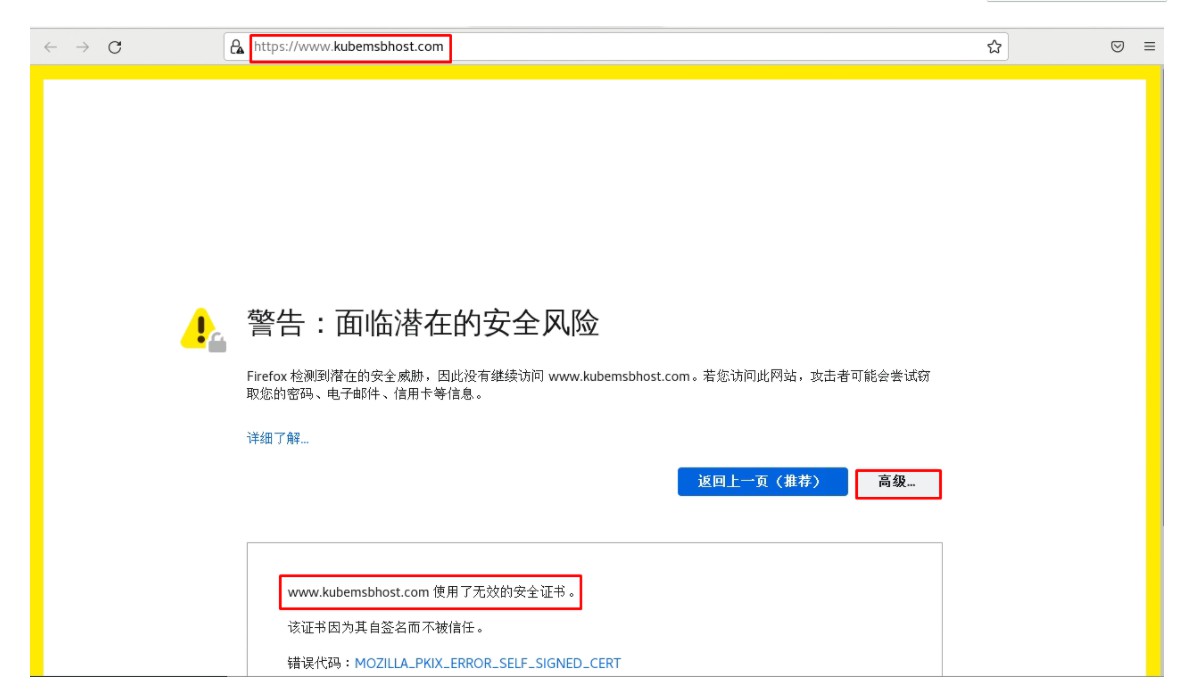The image size is (1181, 689).
Task: Click the self-signed certificate explanation line
Action: tap(386, 628)
